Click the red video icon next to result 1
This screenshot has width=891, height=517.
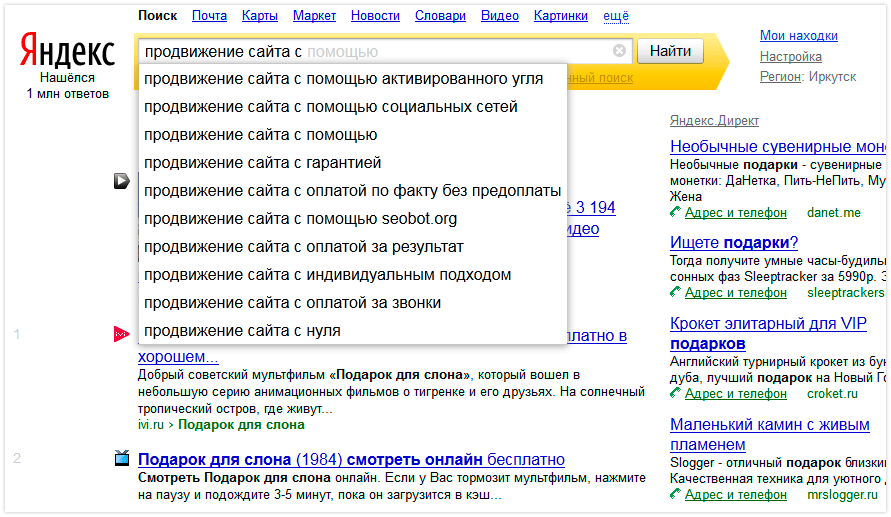(x=122, y=334)
